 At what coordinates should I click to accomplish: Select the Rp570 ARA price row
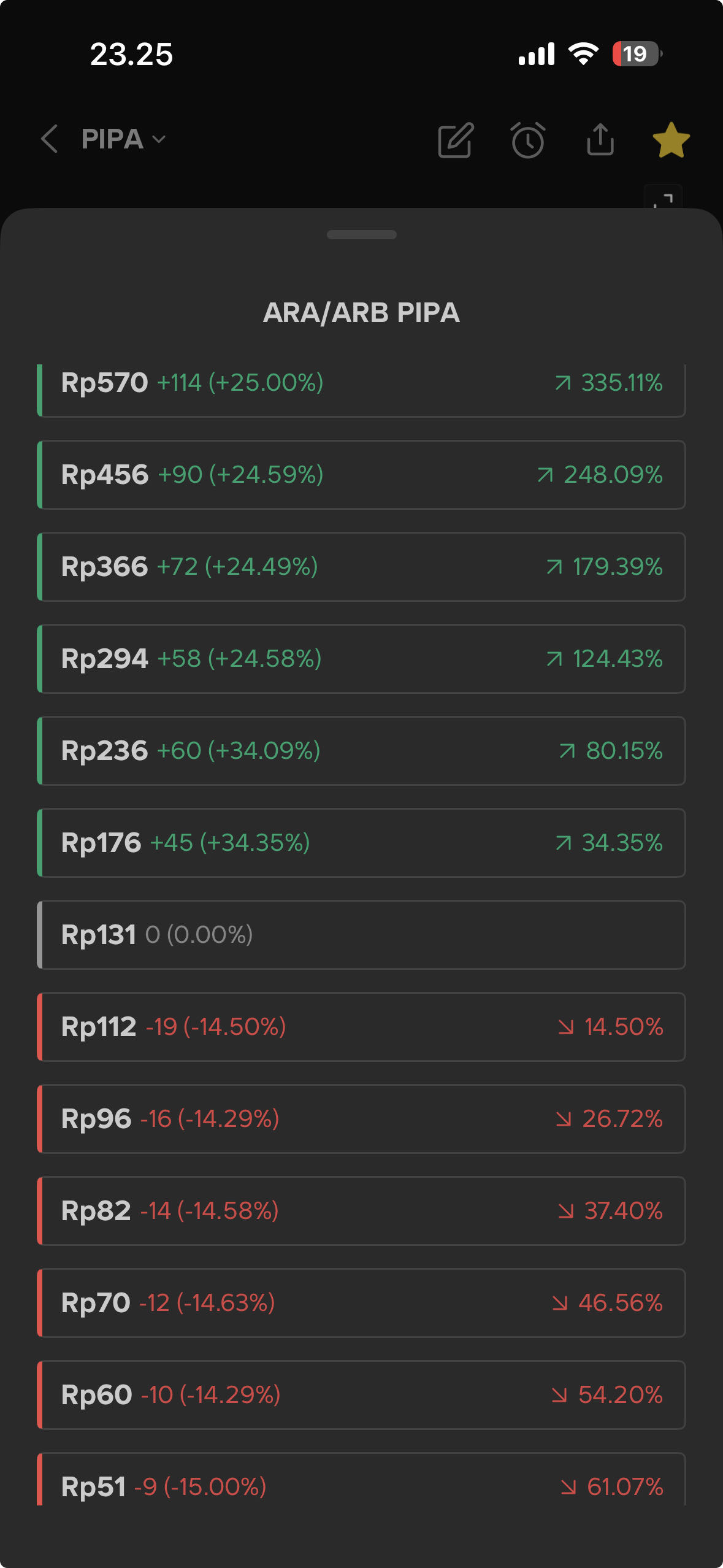(x=361, y=383)
